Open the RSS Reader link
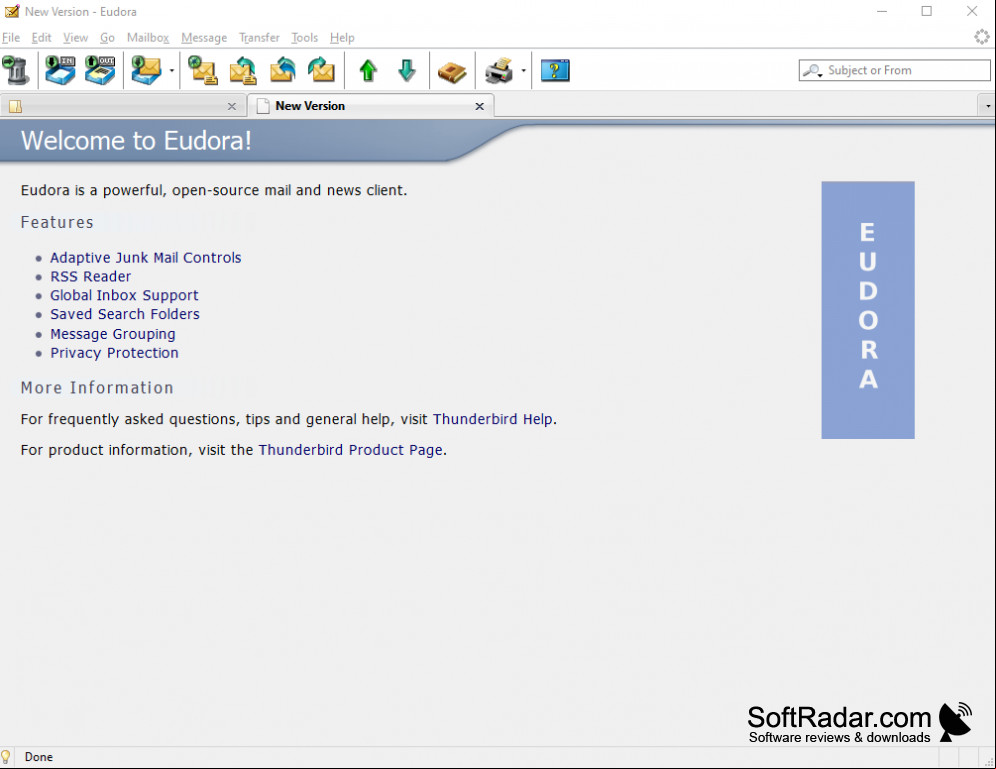 91,277
